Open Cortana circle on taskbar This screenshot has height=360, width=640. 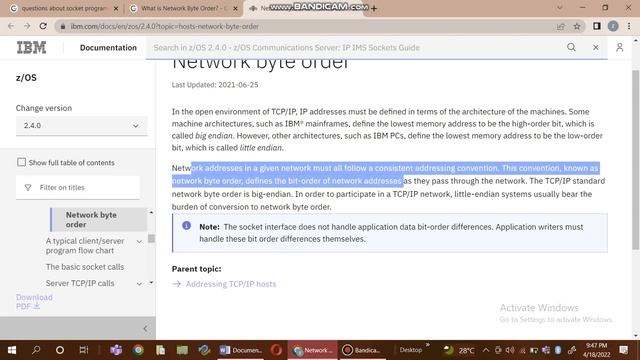point(60,350)
